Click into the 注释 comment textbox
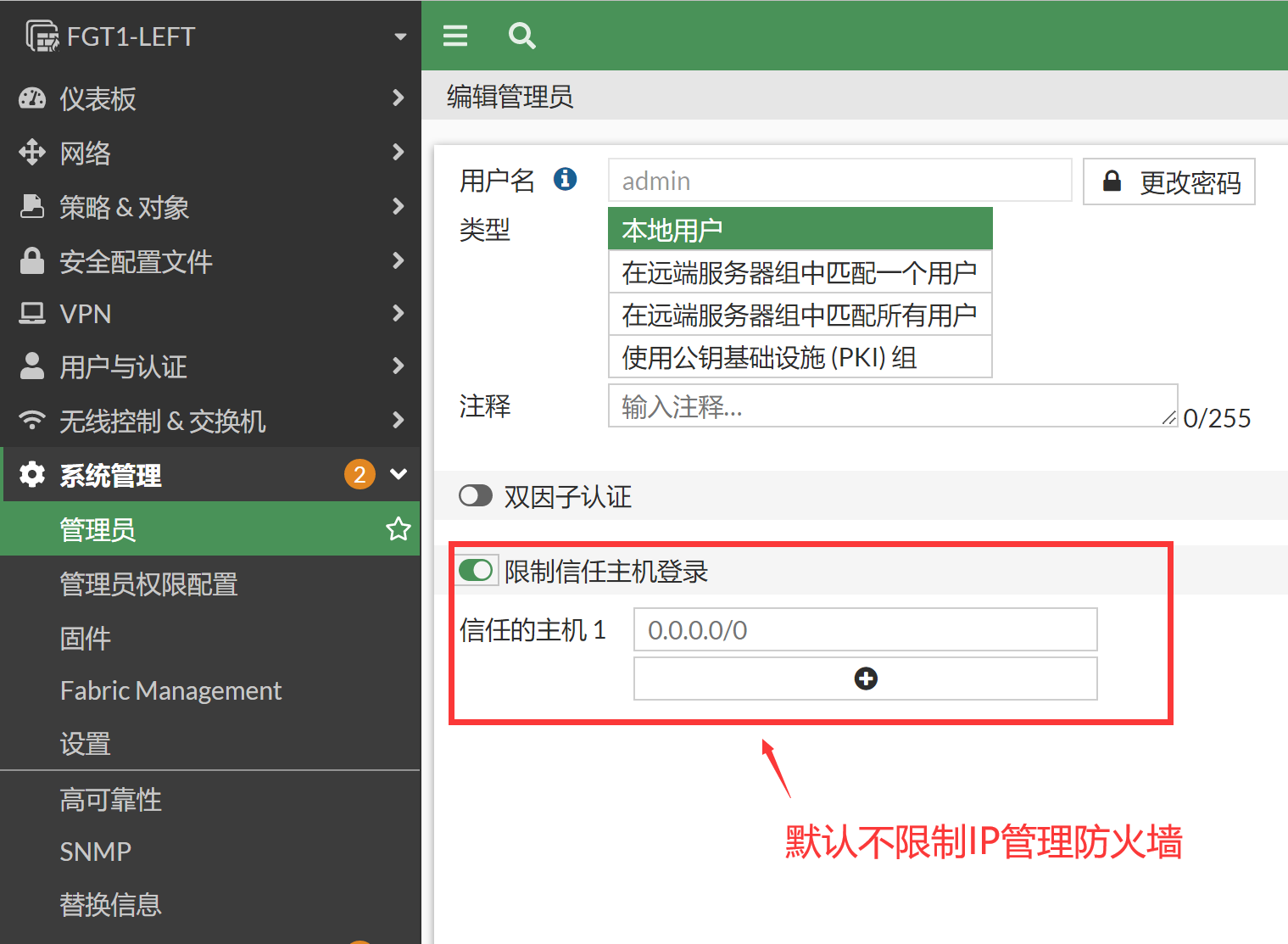The image size is (1288, 944). click(890, 406)
